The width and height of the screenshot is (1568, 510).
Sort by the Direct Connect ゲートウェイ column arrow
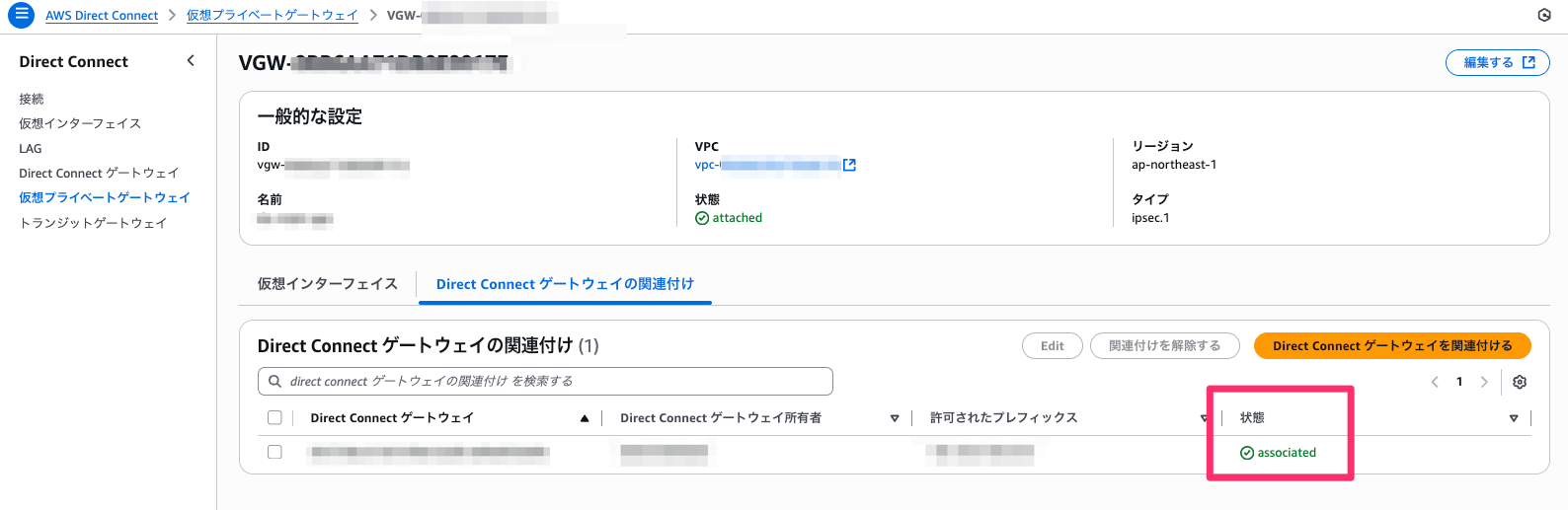[x=585, y=418]
